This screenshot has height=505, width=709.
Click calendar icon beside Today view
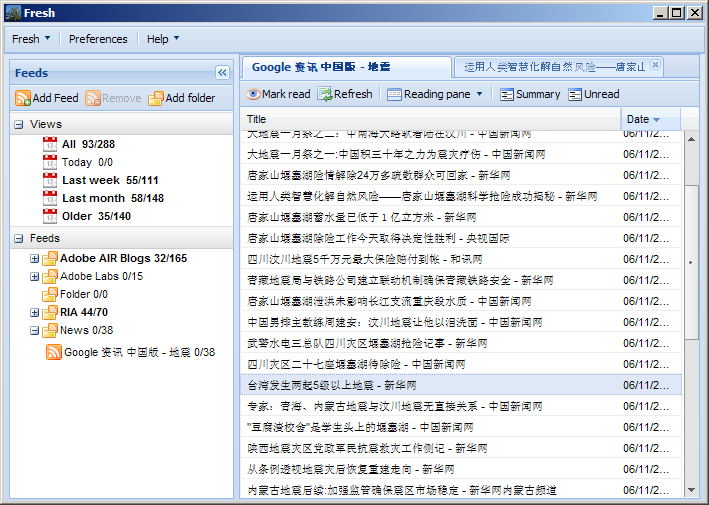pos(50,162)
